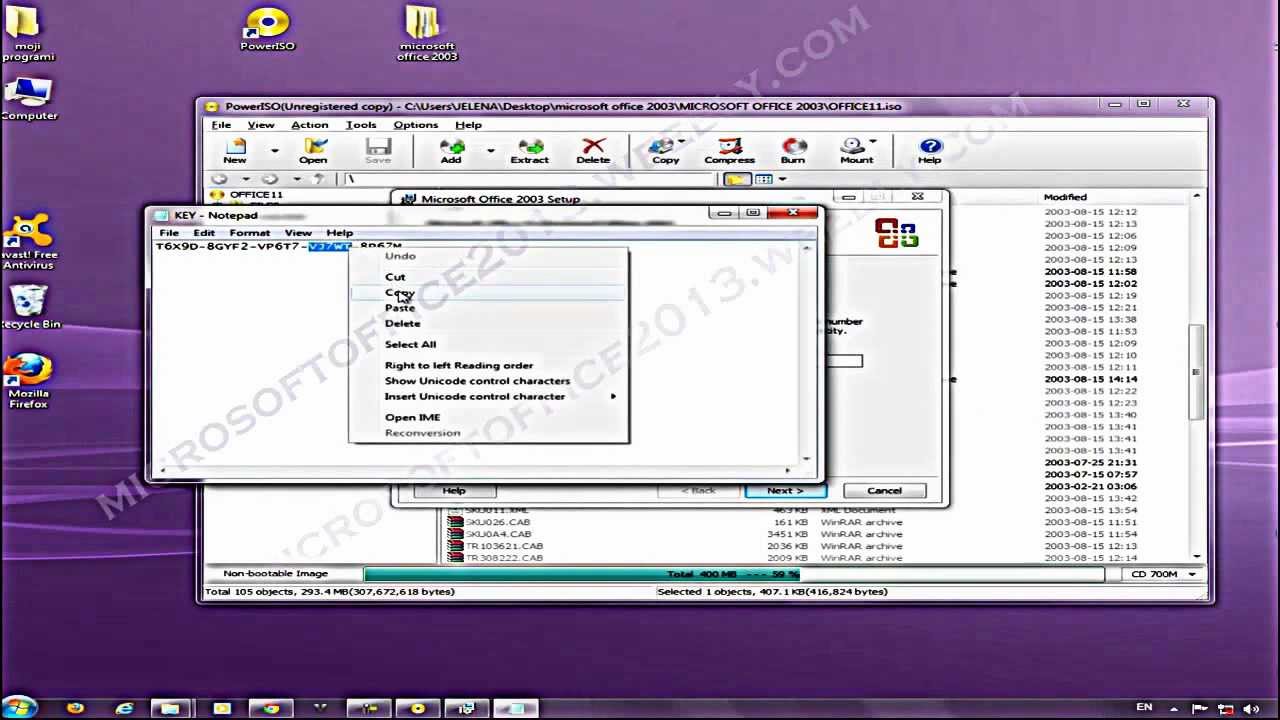Click the Forward navigation arrow in PowerISO
Viewport: 1280px width, 720px height.
coord(270,179)
